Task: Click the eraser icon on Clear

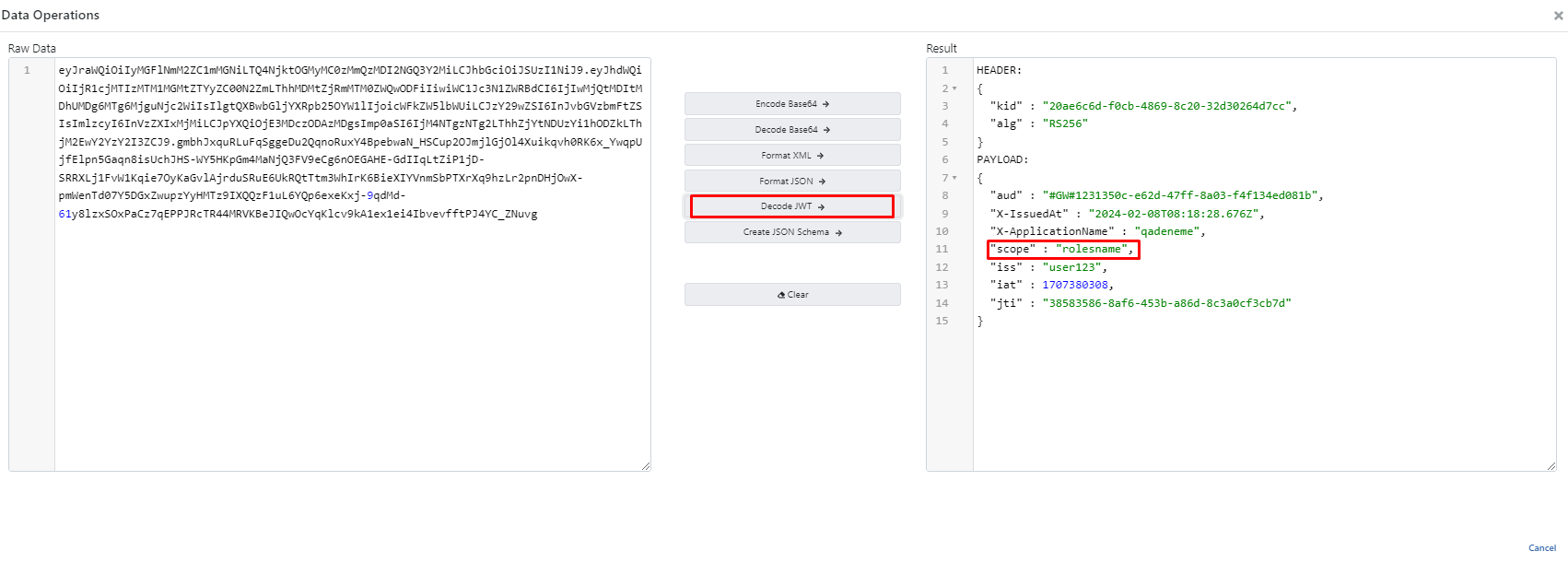Action: 781,295
